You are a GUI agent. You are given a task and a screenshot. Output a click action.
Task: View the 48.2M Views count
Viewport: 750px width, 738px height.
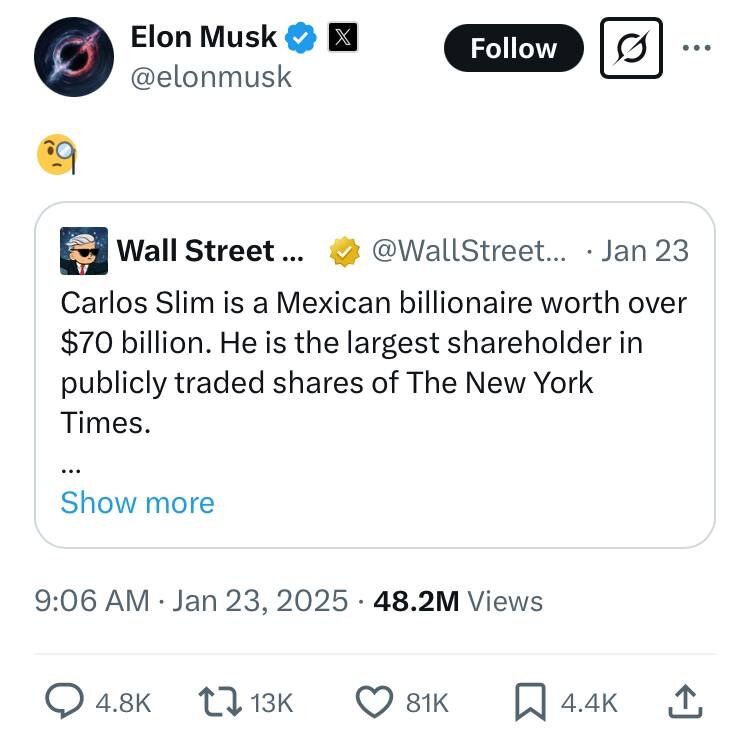coord(457,601)
